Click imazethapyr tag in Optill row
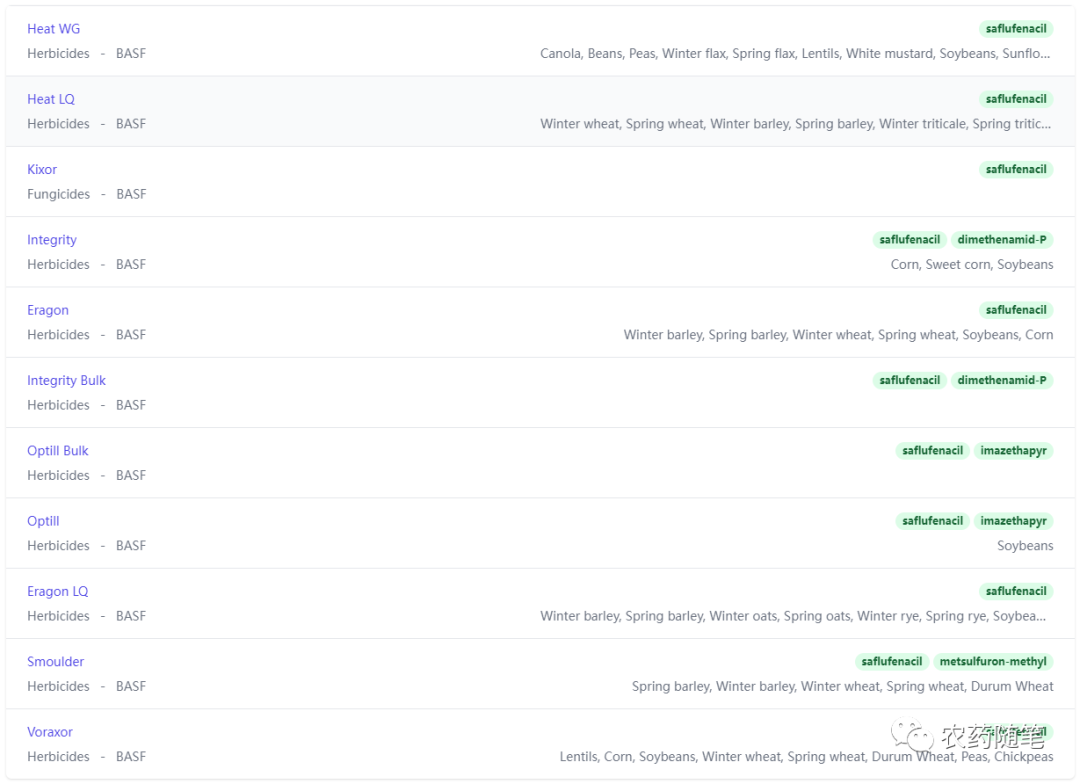The height and width of the screenshot is (784, 1080). [x=1014, y=521]
